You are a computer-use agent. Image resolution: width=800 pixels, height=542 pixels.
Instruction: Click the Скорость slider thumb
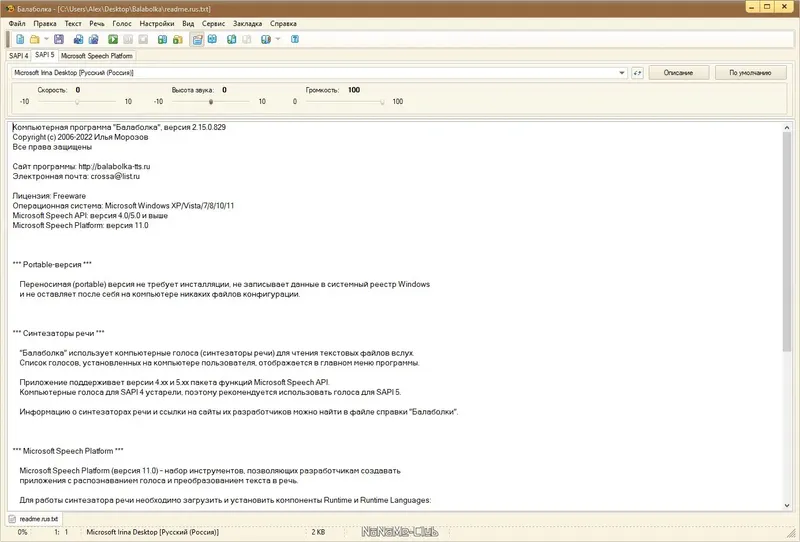[77, 102]
